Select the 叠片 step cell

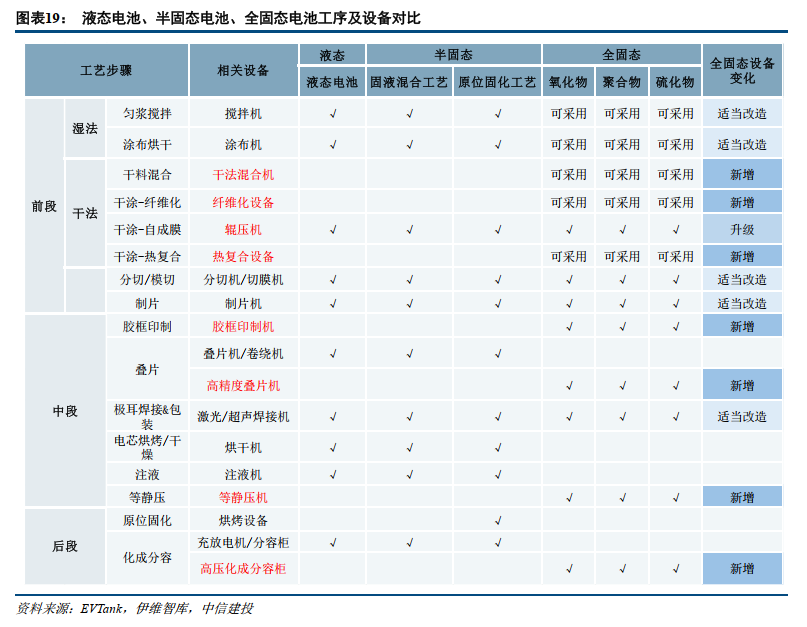coord(147,370)
